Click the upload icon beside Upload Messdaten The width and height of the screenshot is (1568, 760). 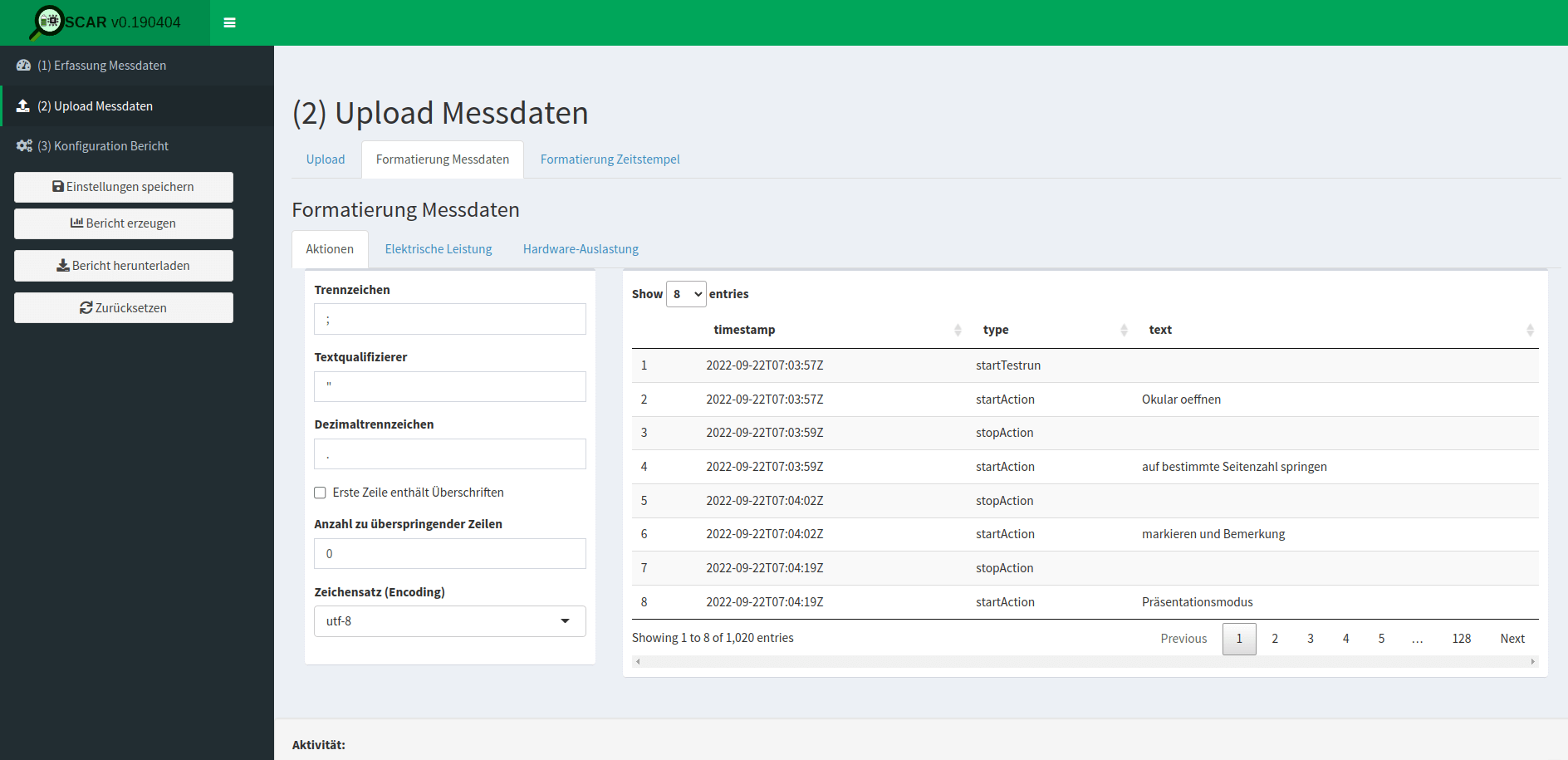[x=23, y=105]
